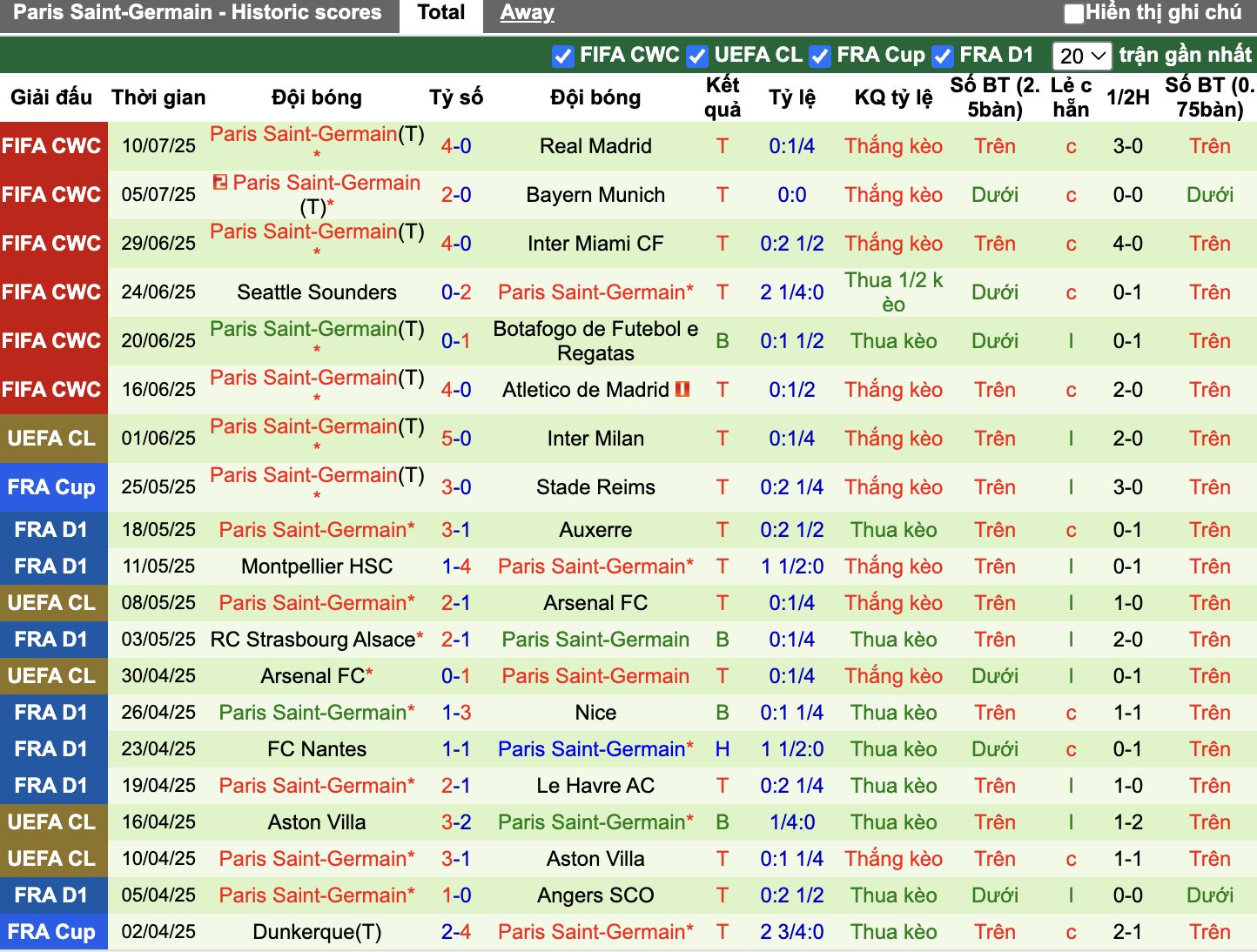Click the Kết quả column header
Screen dimensions: 1257x952
pyautogui.click(x=723, y=97)
